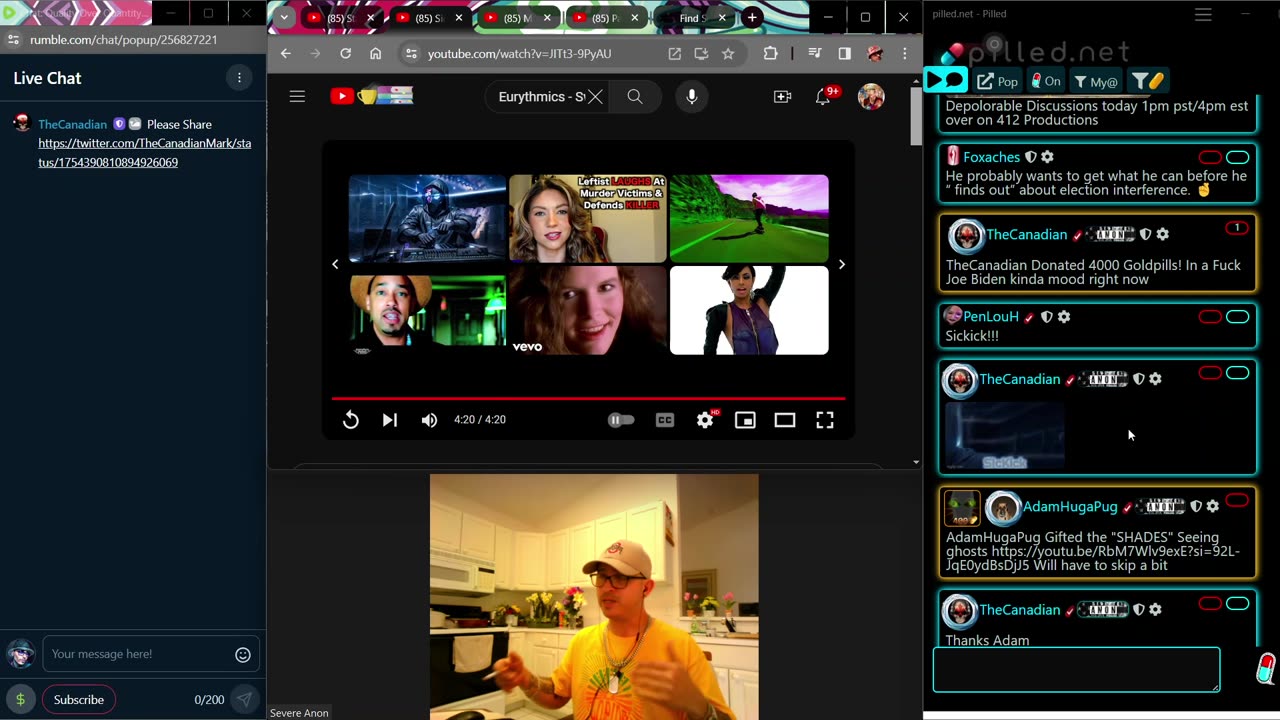Toggle YouTube autoplay switch
1280x720 pixels.
(x=621, y=420)
